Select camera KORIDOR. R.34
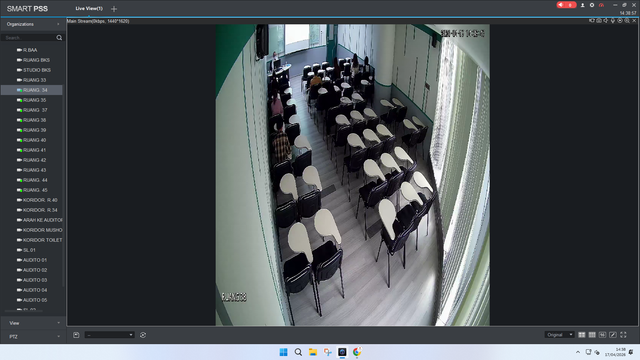Image resolution: width=640 pixels, height=360 pixels. tap(40, 210)
